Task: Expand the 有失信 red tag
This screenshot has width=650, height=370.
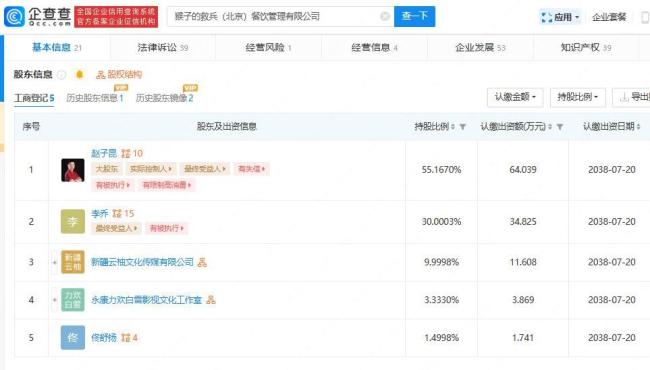Action: click(x=251, y=169)
